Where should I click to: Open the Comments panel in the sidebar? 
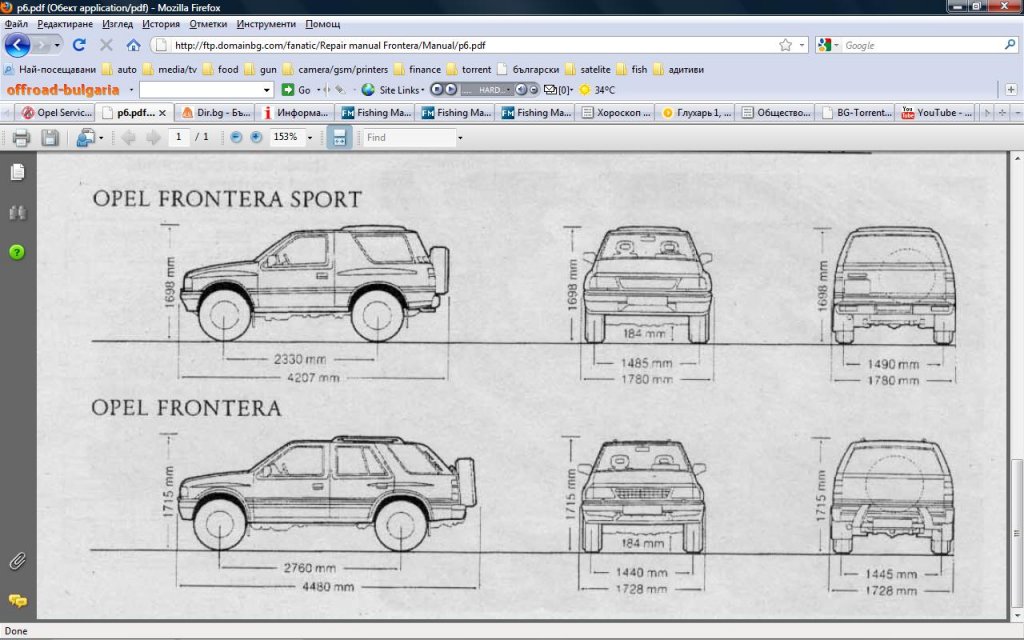coord(17,601)
